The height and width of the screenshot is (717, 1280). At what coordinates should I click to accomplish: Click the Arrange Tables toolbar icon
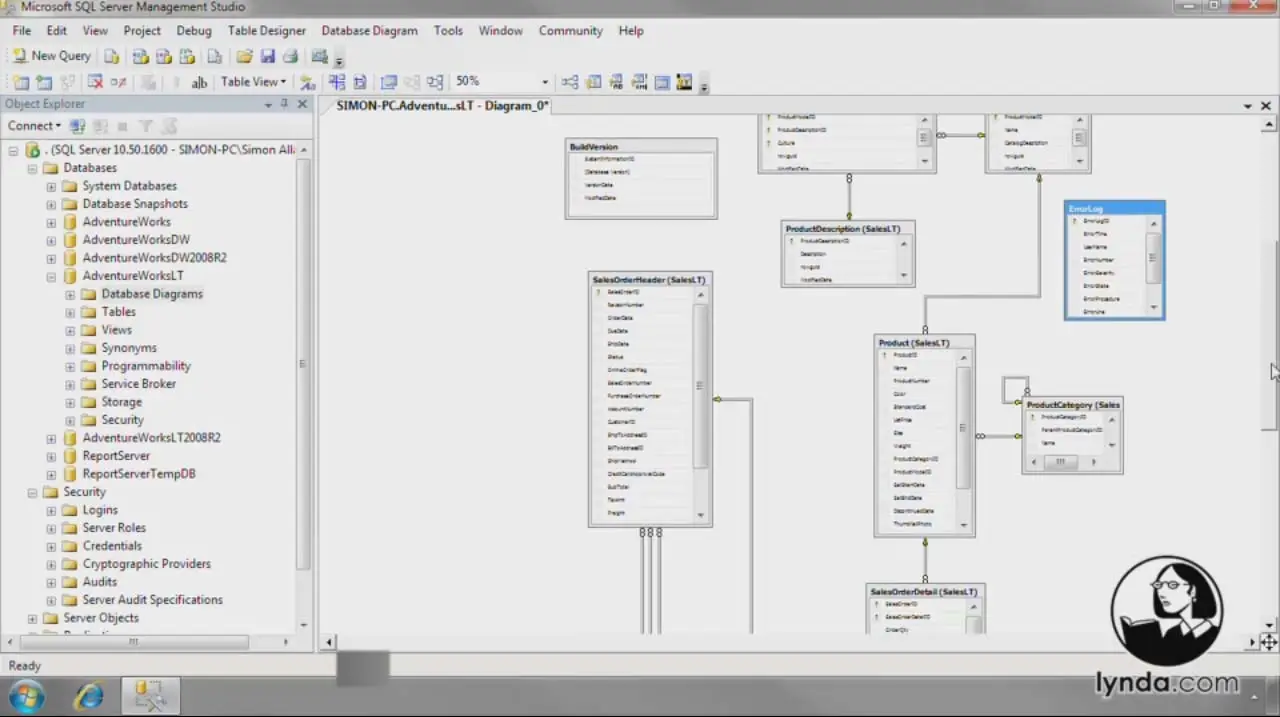(x=435, y=82)
